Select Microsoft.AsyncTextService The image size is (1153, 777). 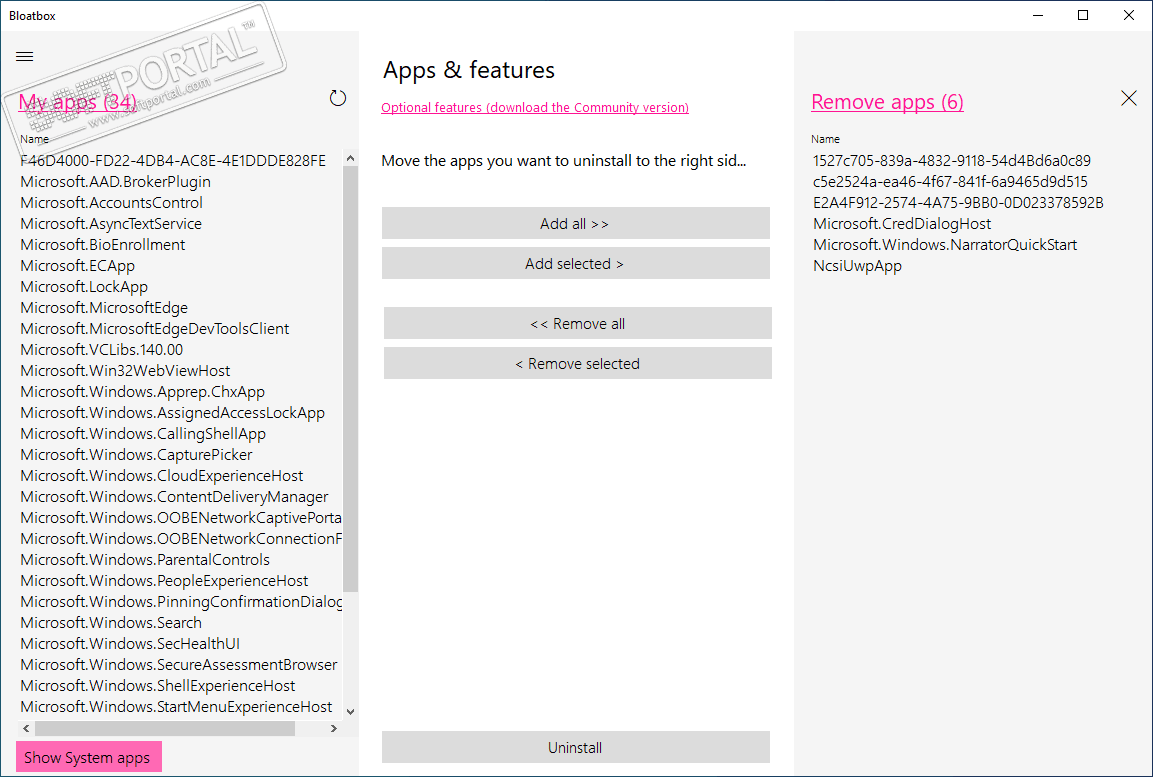click(111, 223)
